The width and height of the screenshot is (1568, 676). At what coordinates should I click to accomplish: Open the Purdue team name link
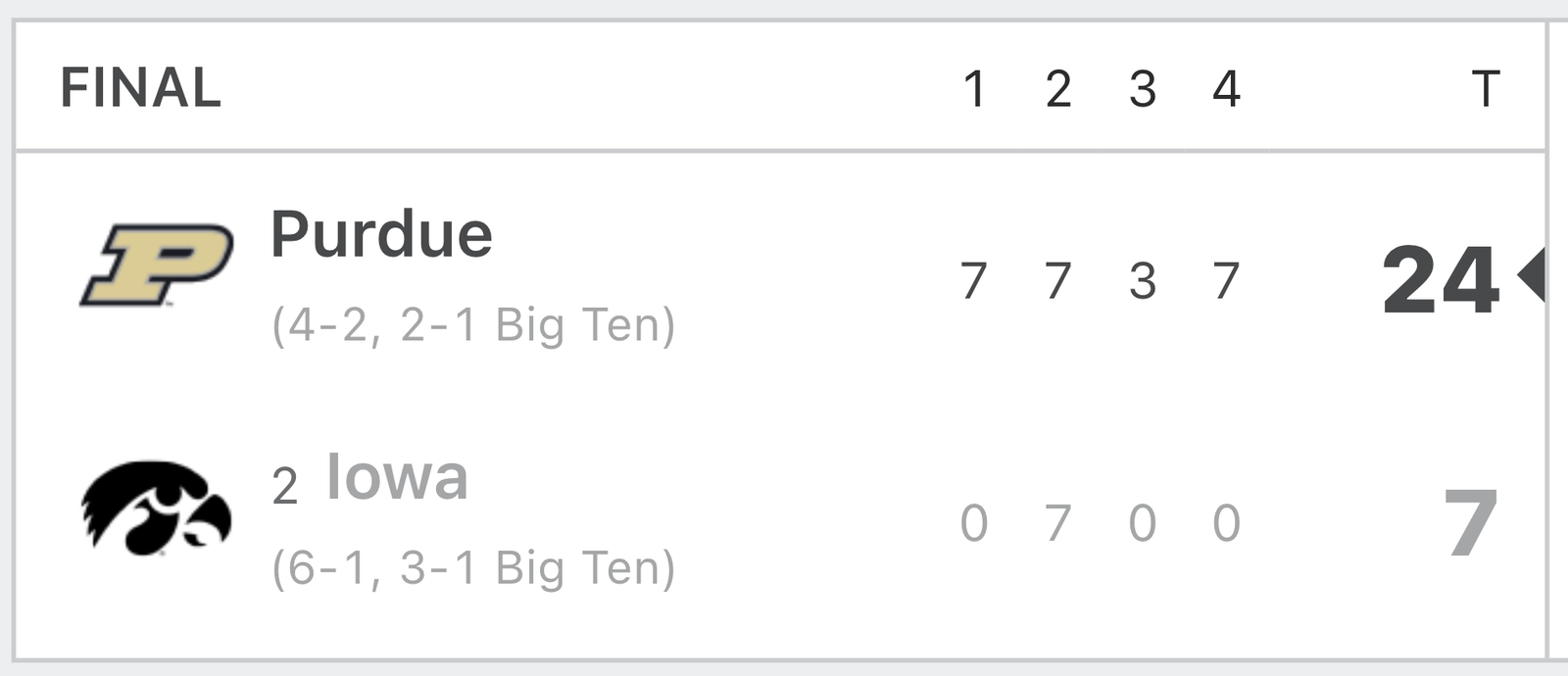click(x=381, y=235)
